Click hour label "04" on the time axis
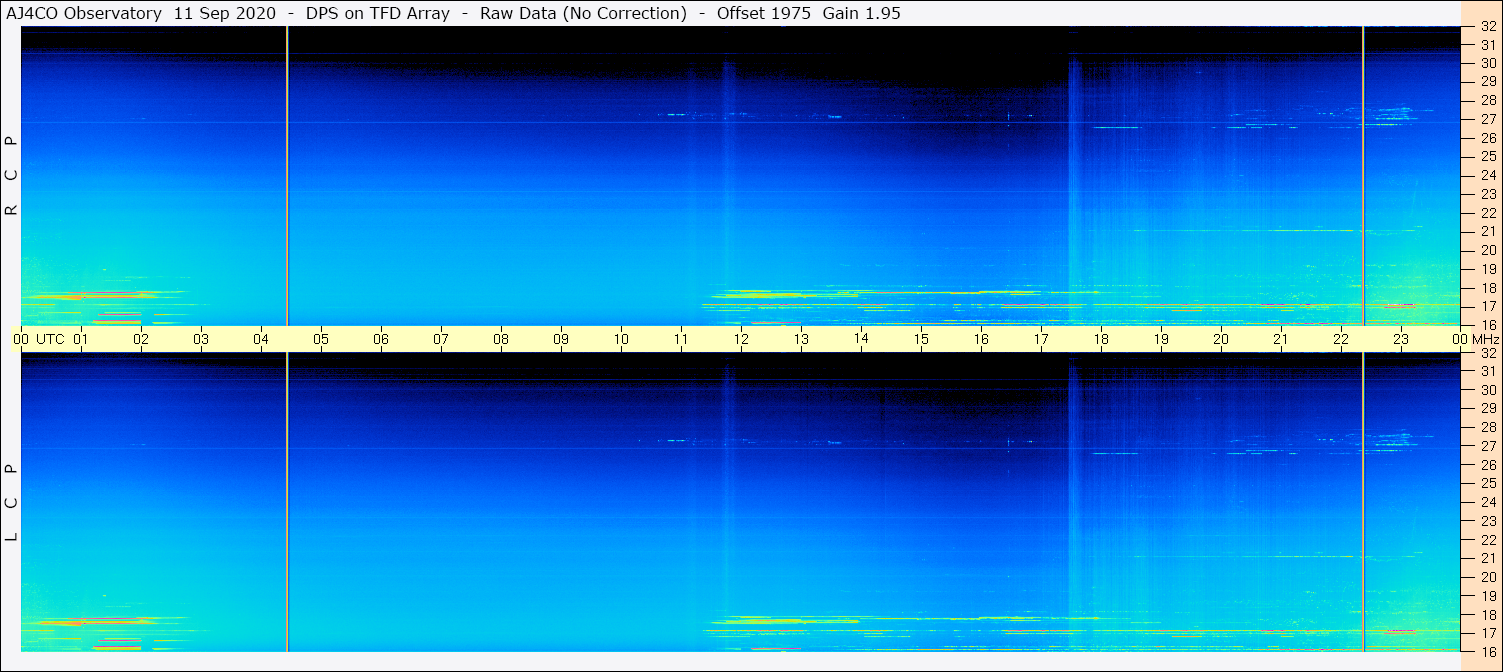The width and height of the screenshot is (1503, 672). point(261,339)
